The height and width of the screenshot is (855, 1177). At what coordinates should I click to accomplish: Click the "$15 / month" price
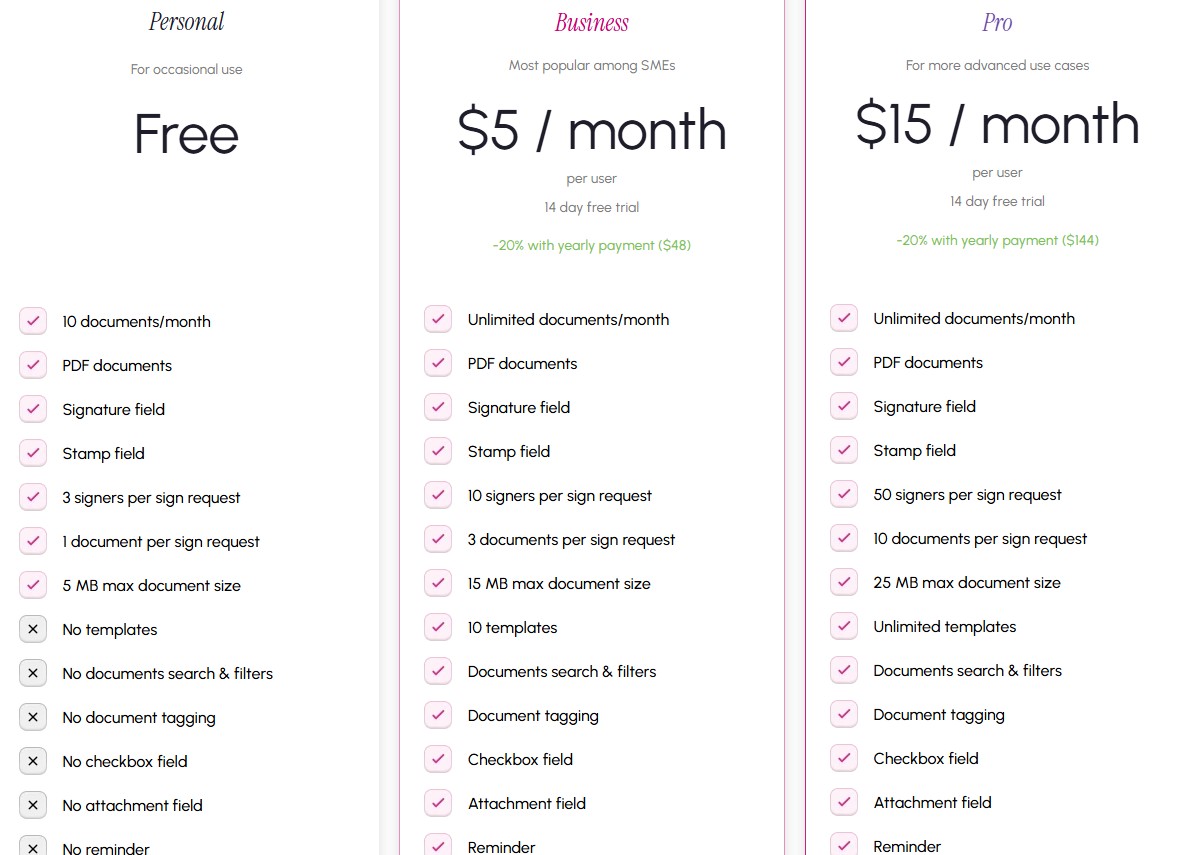pyautogui.click(x=997, y=125)
